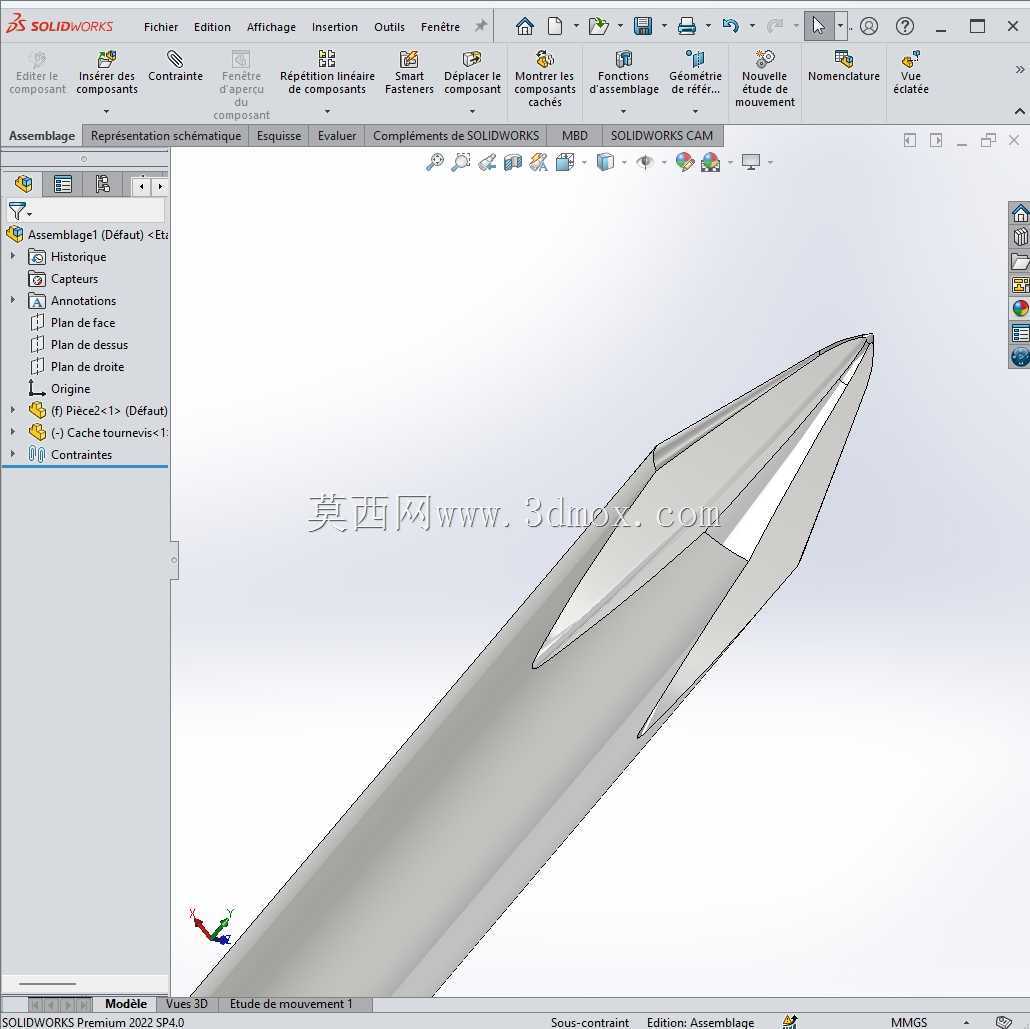Launch Smart Fasteners tool
Image resolution: width=1030 pixels, height=1029 pixels.
409,72
